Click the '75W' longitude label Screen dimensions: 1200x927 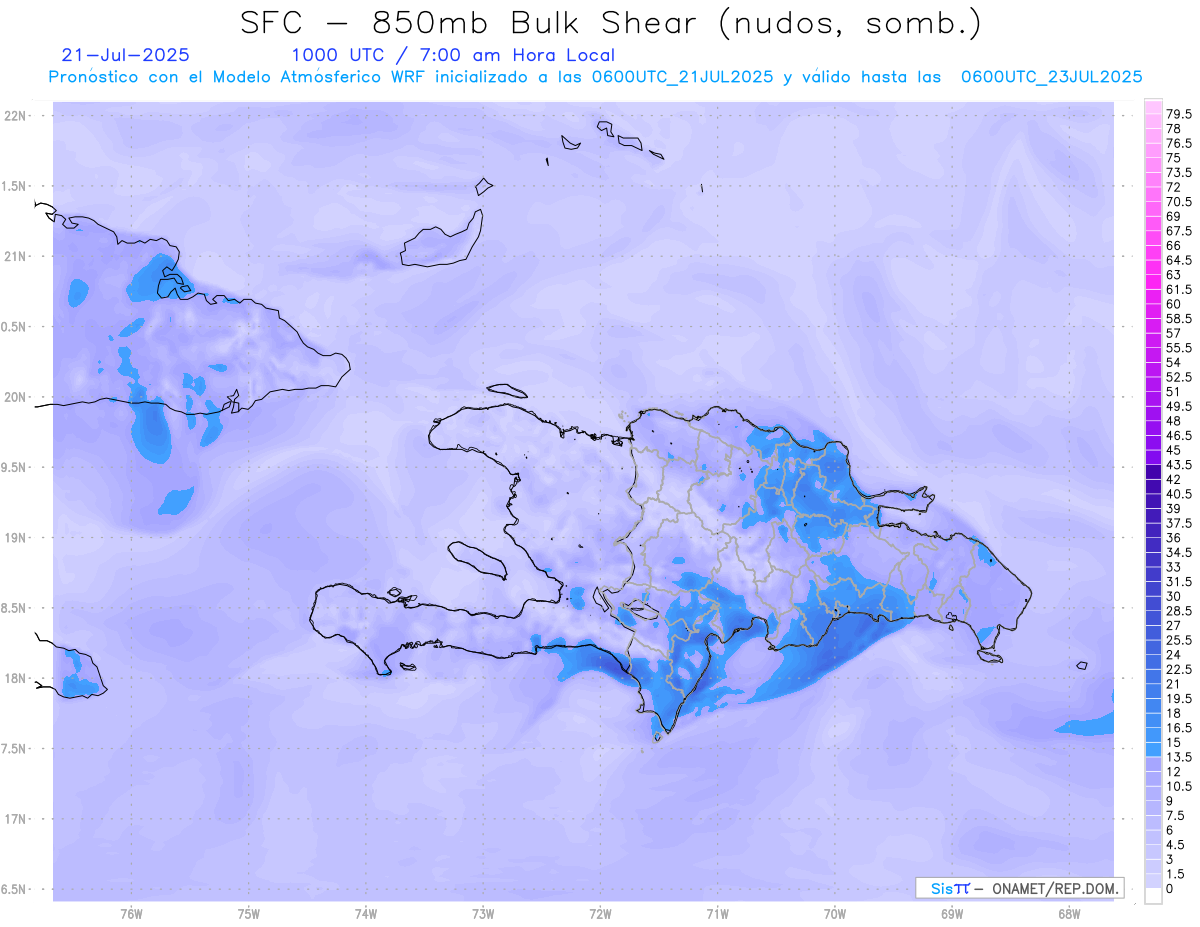248,915
